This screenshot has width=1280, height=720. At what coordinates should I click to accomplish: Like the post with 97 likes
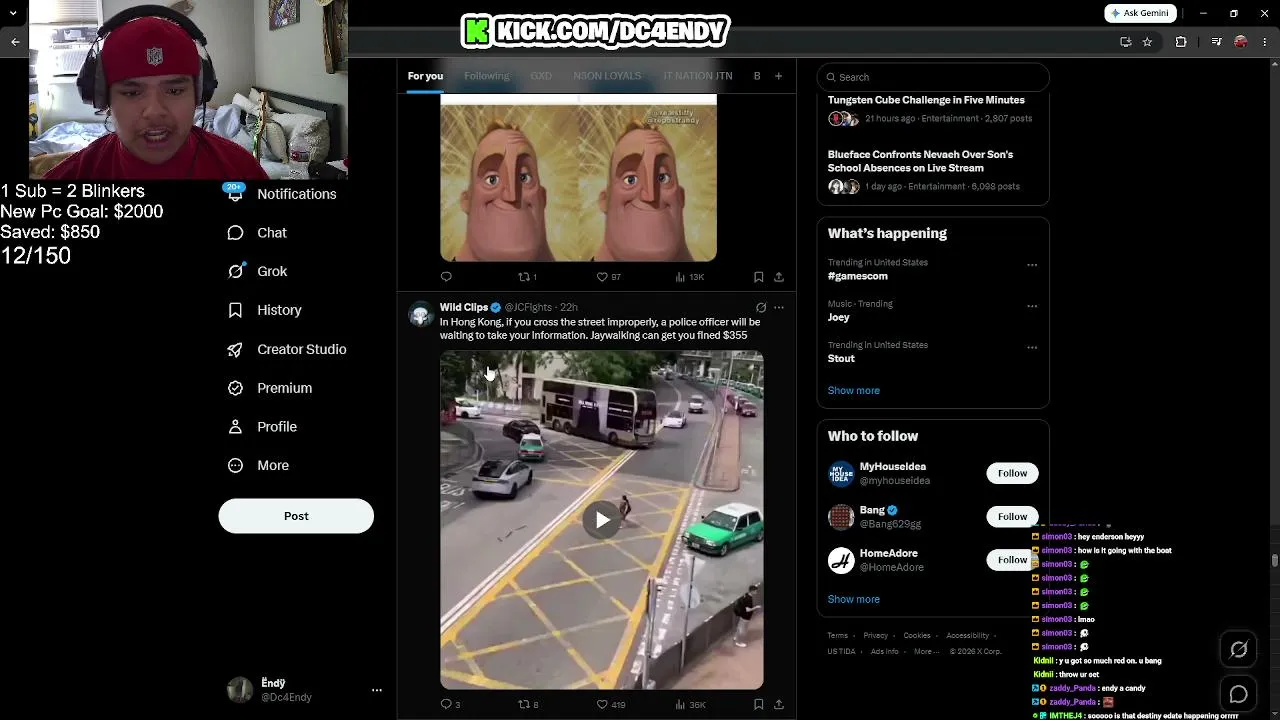(x=602, y=277)
